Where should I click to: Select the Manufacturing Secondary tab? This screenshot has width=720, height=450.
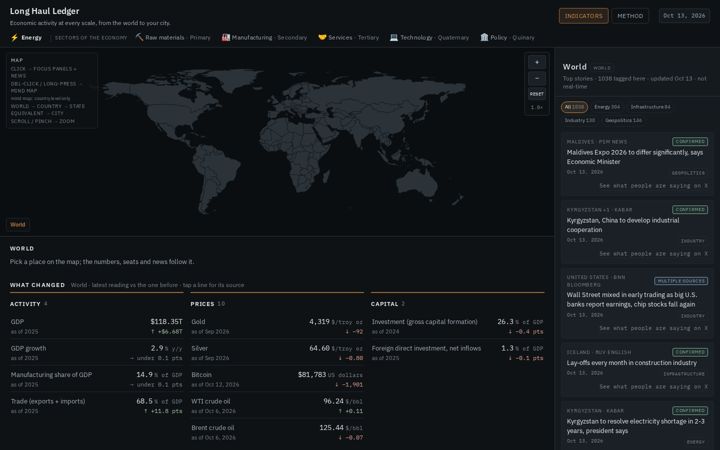[x=264, y=38]
